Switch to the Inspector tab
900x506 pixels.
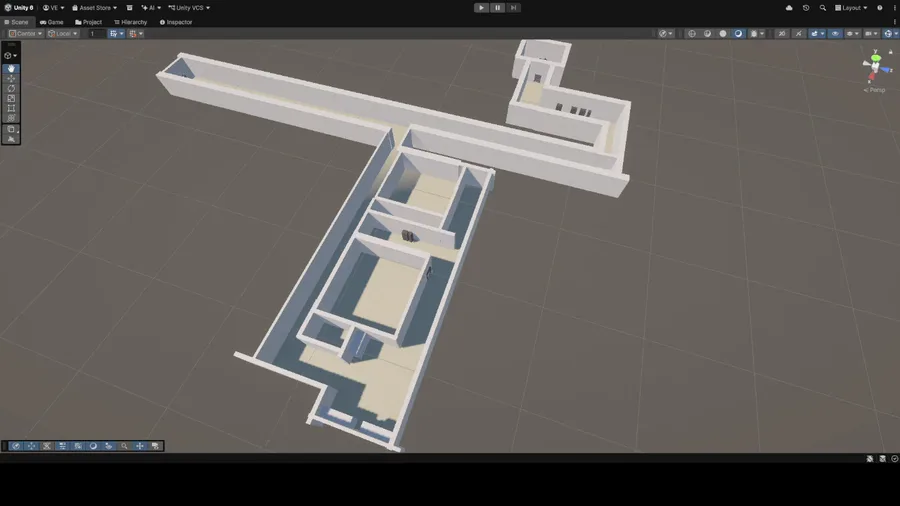click(x=176, y=22)
